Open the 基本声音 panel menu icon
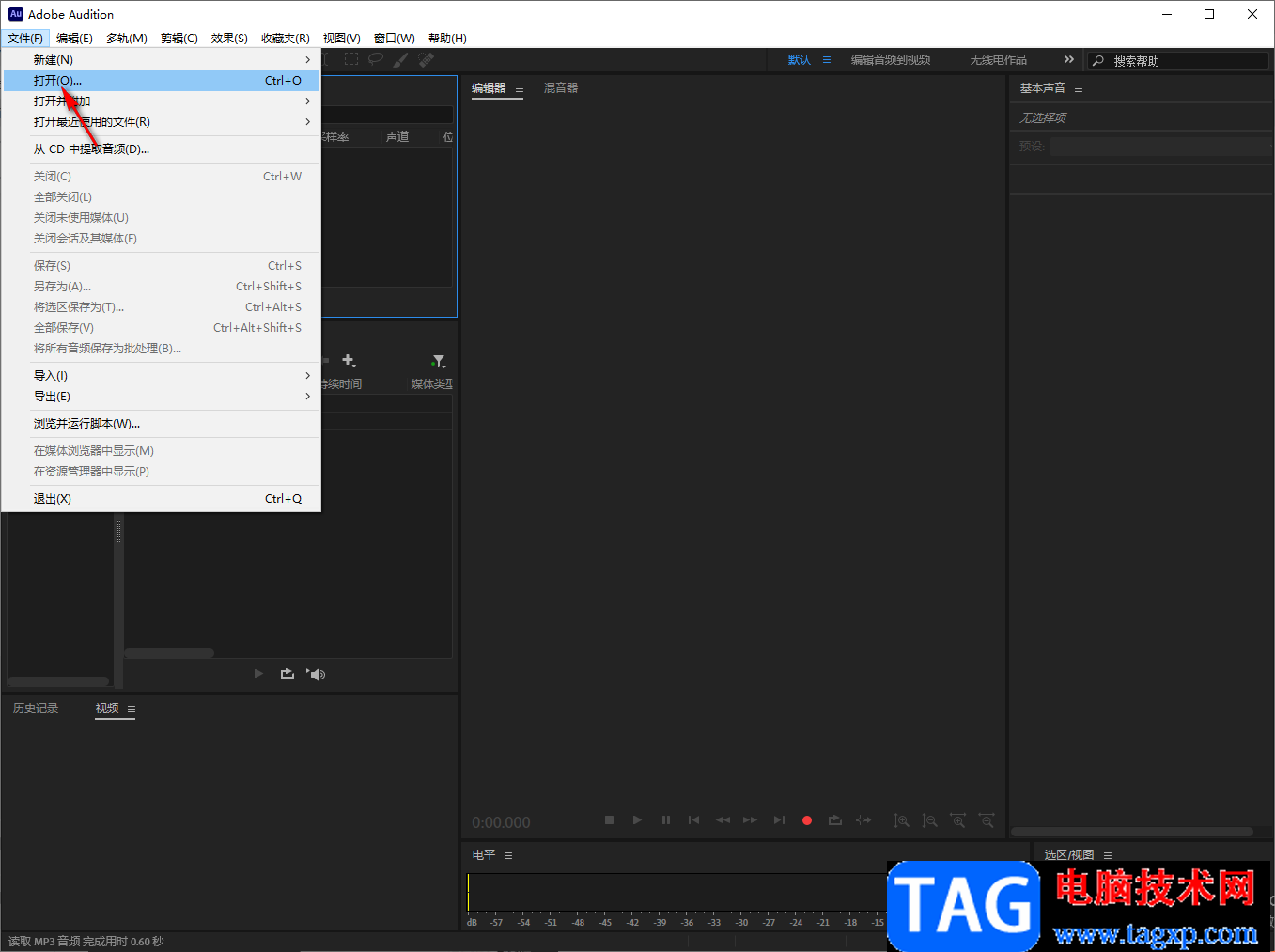The height and width of the screenshot is (952, 1275). [1079, 88]
